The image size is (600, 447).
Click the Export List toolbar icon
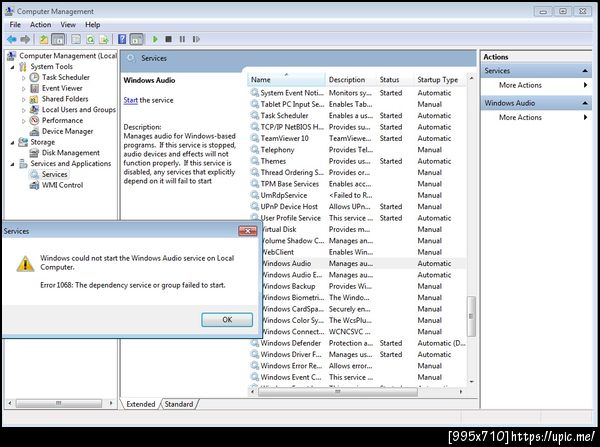[x=104, y=39]
